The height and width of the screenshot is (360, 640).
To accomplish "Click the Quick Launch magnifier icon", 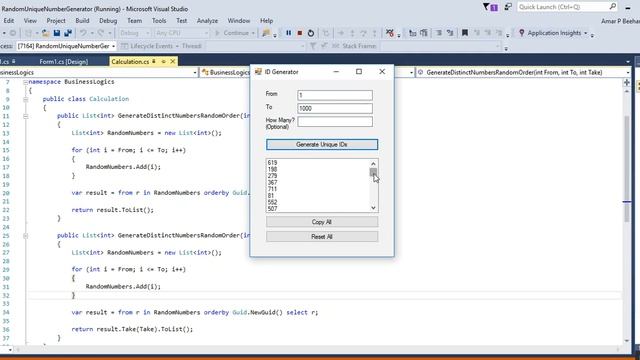I will coord(613,7).
